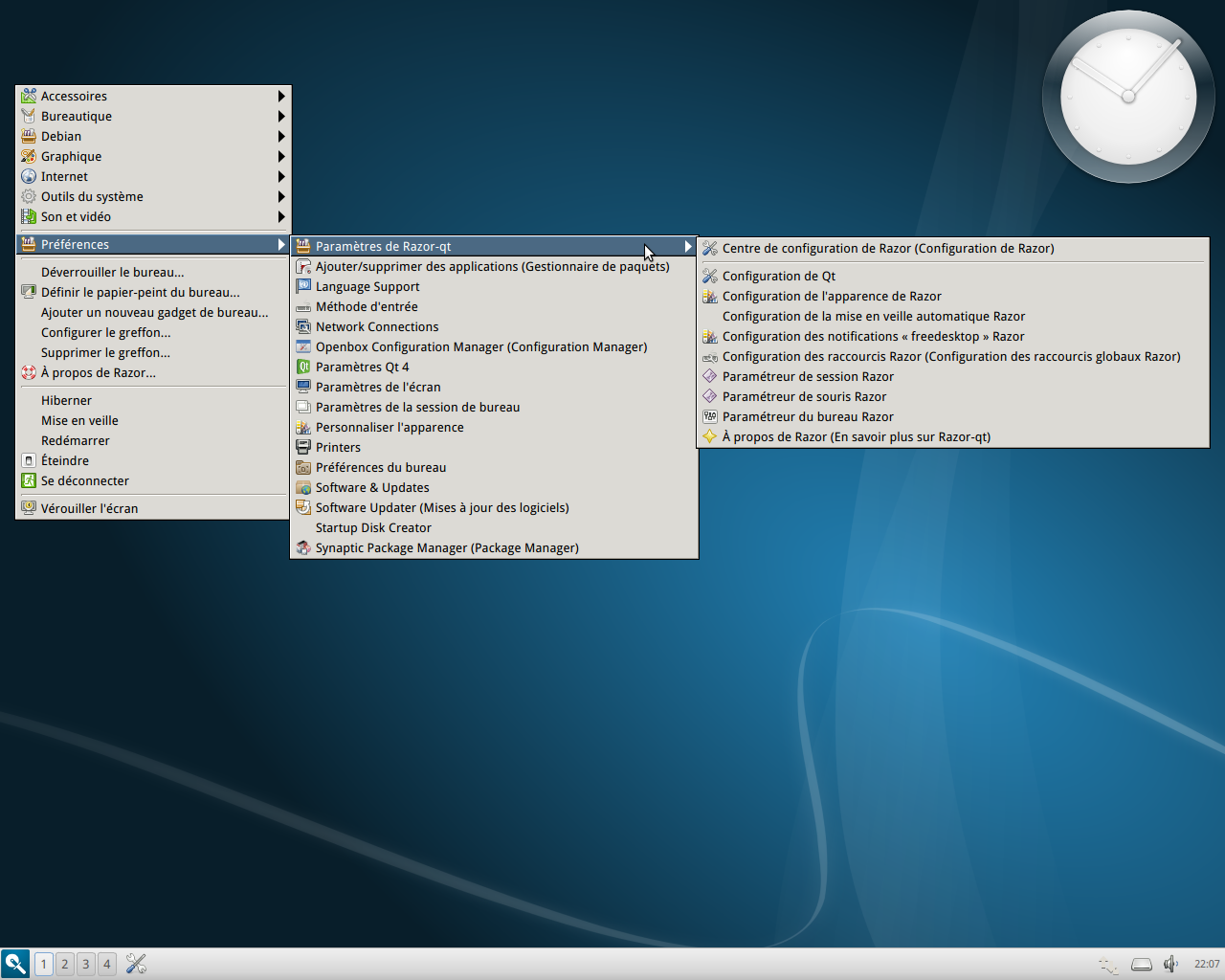Open Openbox Configuration Manager entry
This screenshot has height=980, width=1225.
[x=494, y=346]
